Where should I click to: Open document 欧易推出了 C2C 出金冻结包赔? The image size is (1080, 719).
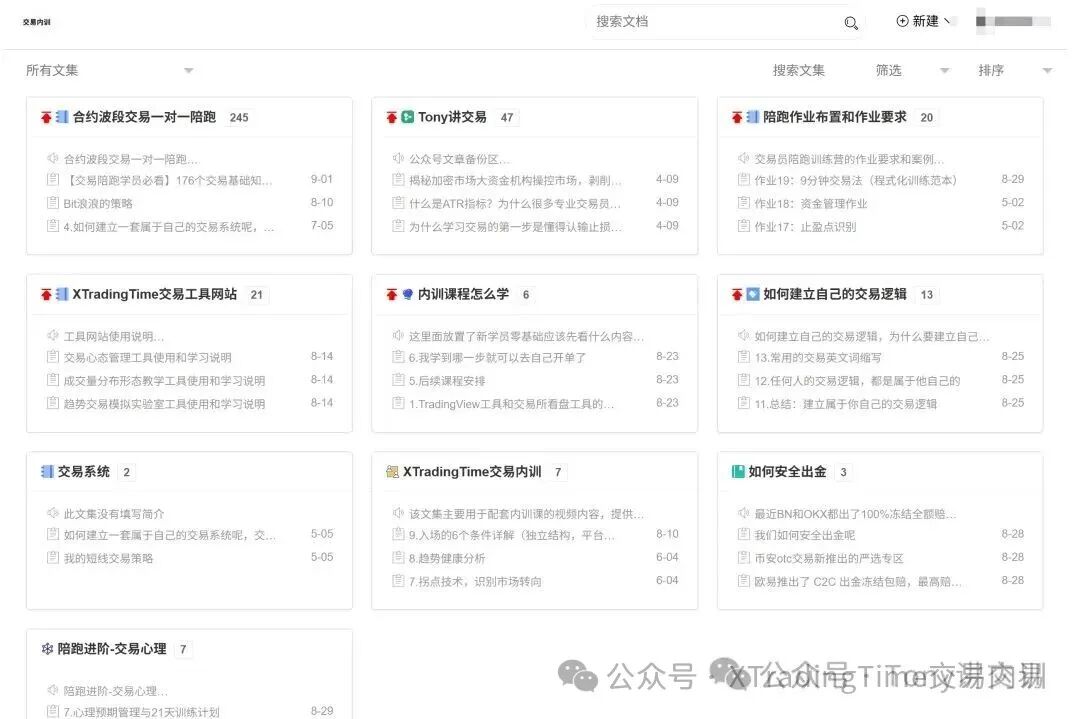tap(858, 581)
